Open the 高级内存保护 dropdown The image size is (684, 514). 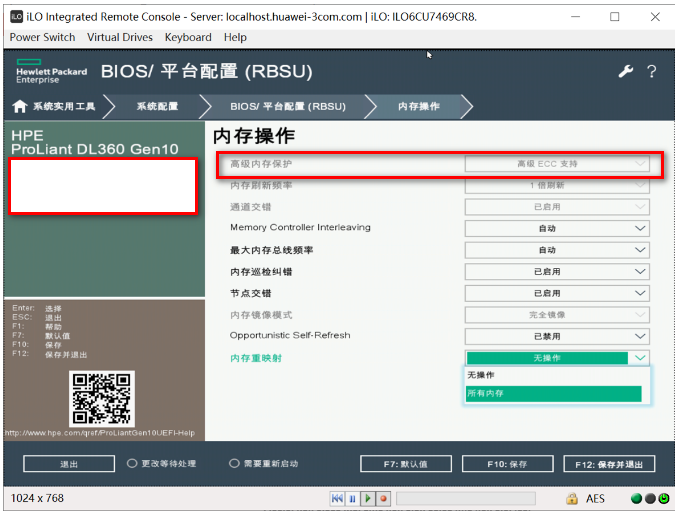[557, 164]
